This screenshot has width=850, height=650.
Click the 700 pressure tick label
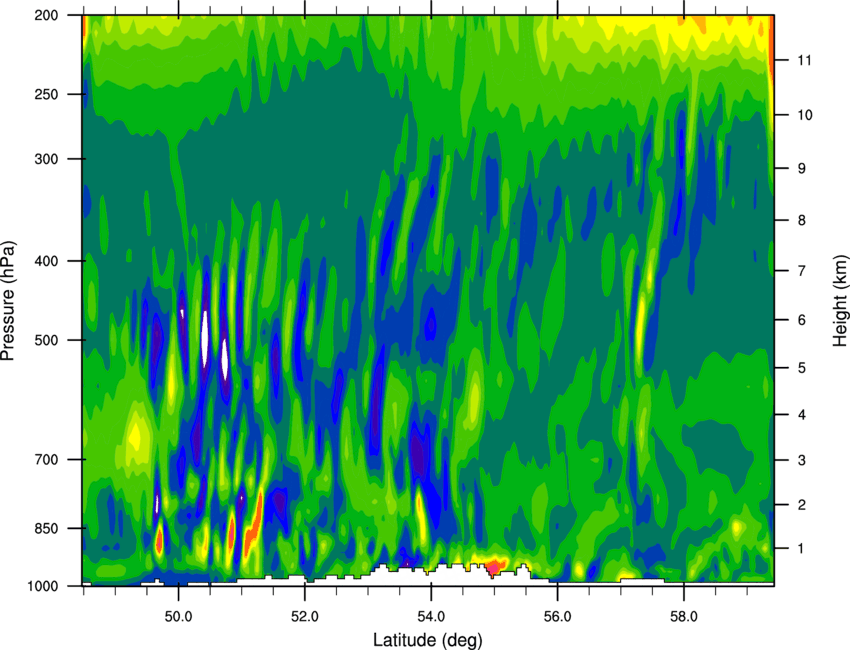pos(47,460)
